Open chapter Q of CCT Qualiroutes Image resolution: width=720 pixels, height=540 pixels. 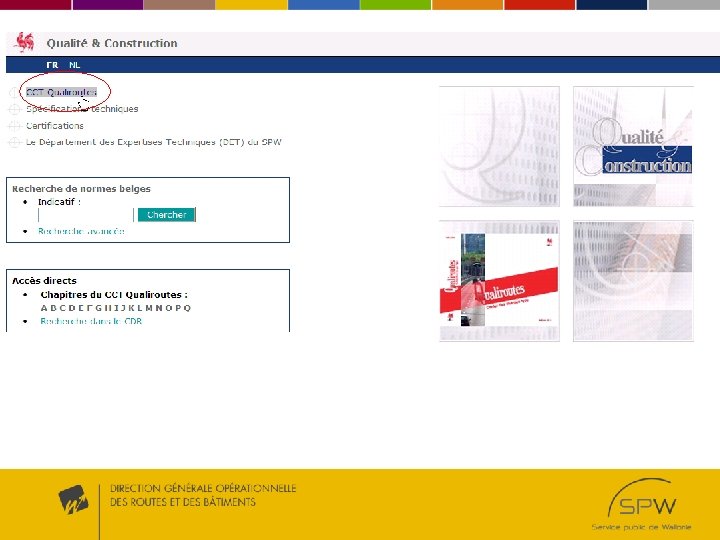click(187, 308)
